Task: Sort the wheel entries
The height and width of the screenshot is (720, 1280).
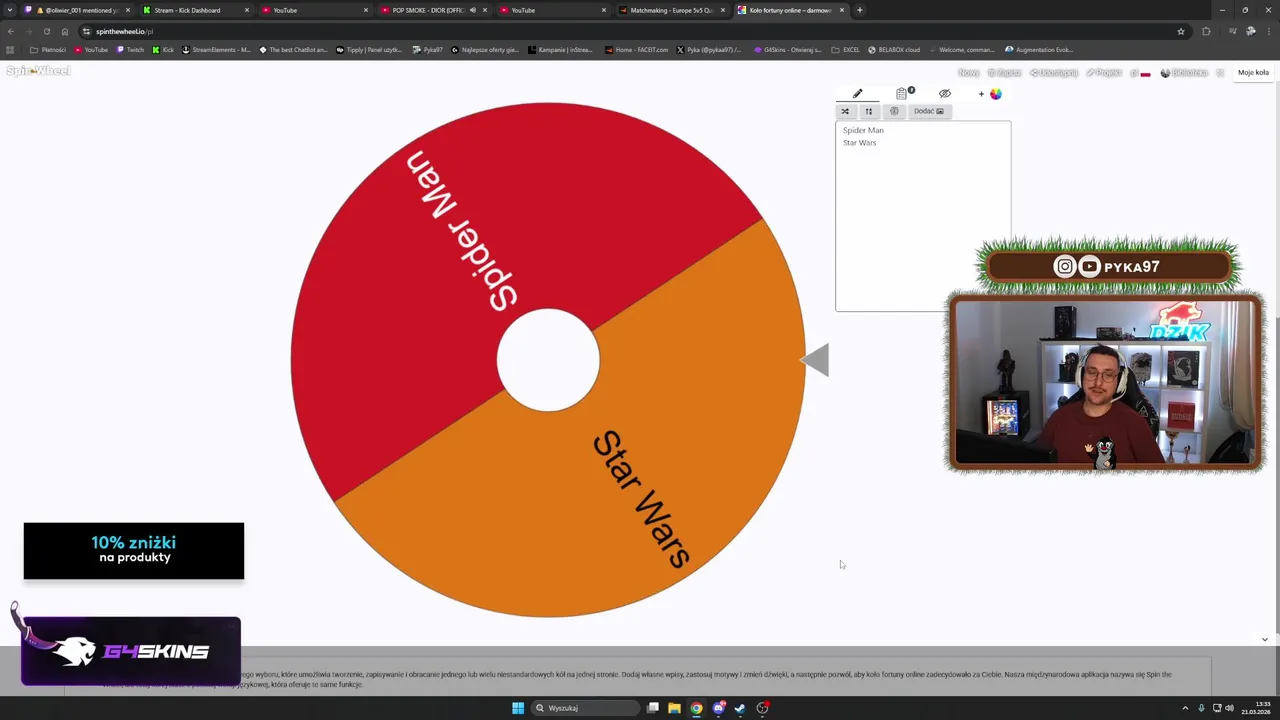Action: click(x=868, y=111)
